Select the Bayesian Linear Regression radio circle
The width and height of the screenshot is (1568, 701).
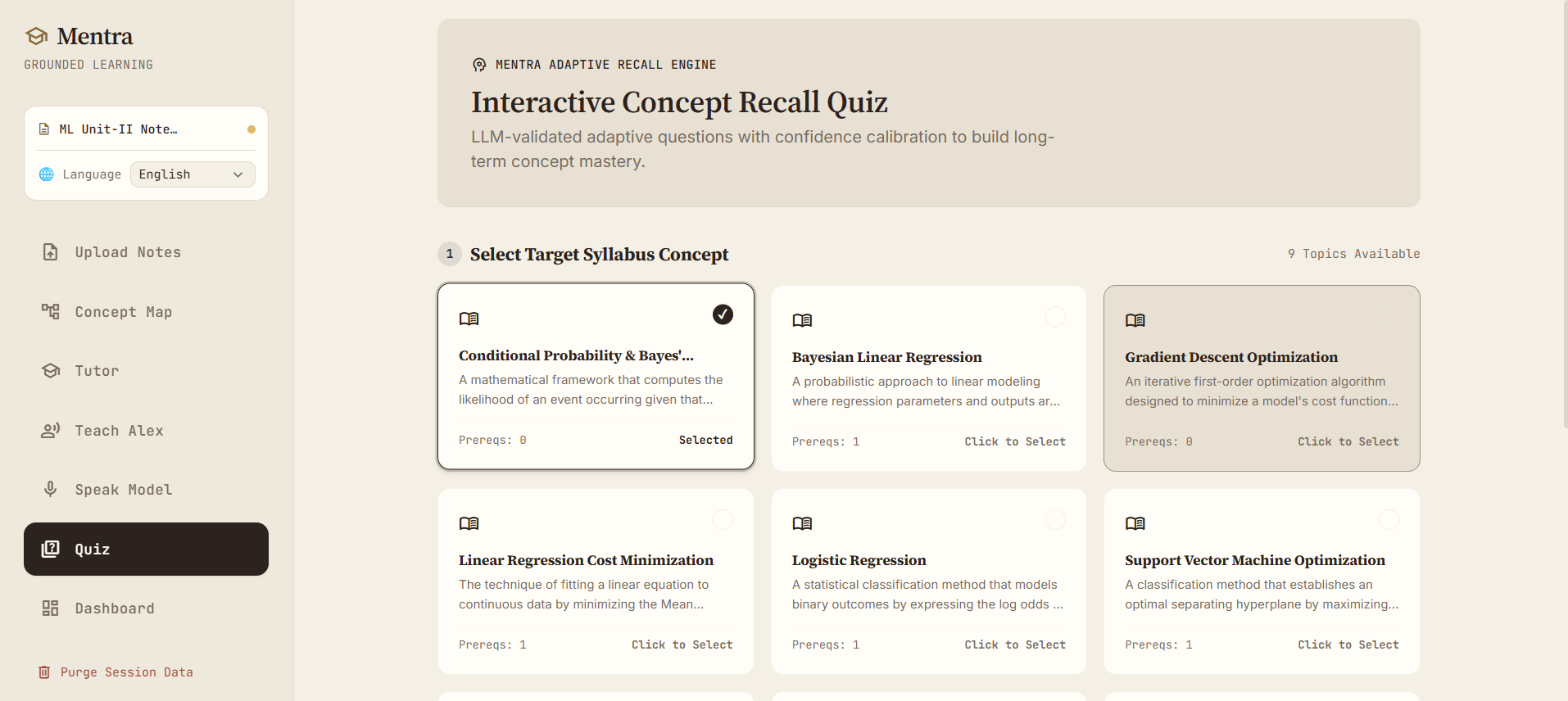point(1055,316)
